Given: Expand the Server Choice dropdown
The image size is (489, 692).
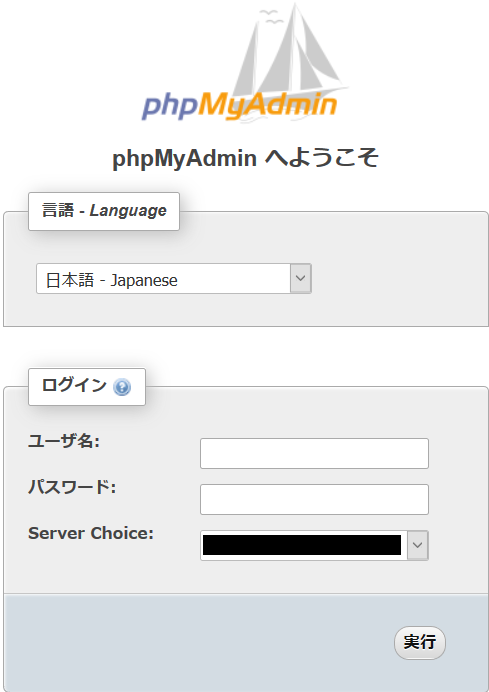Looking at the screenshot, I should point(314,545).
